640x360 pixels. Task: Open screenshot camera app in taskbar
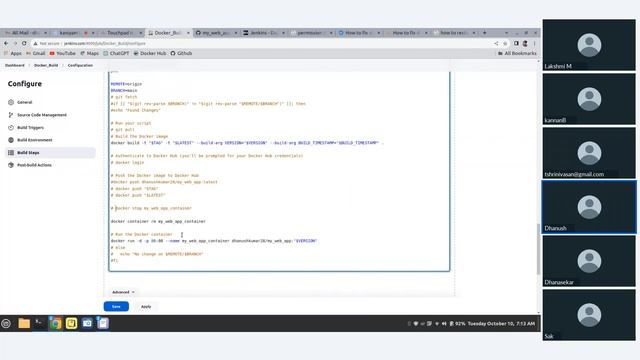click(87, 324)
